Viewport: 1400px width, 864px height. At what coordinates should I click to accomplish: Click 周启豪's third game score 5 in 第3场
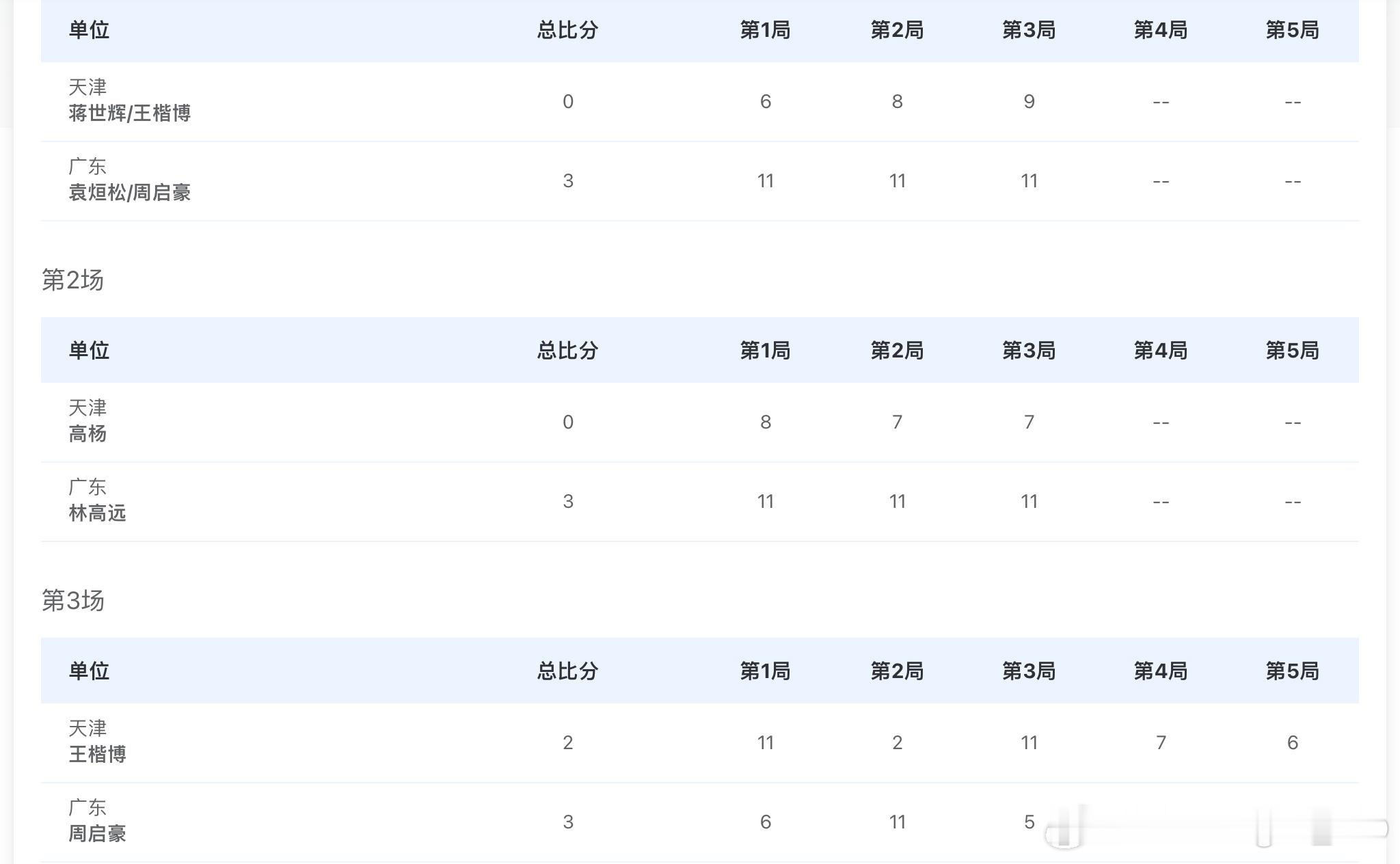pyautogui.click(x=1029, y=822)
